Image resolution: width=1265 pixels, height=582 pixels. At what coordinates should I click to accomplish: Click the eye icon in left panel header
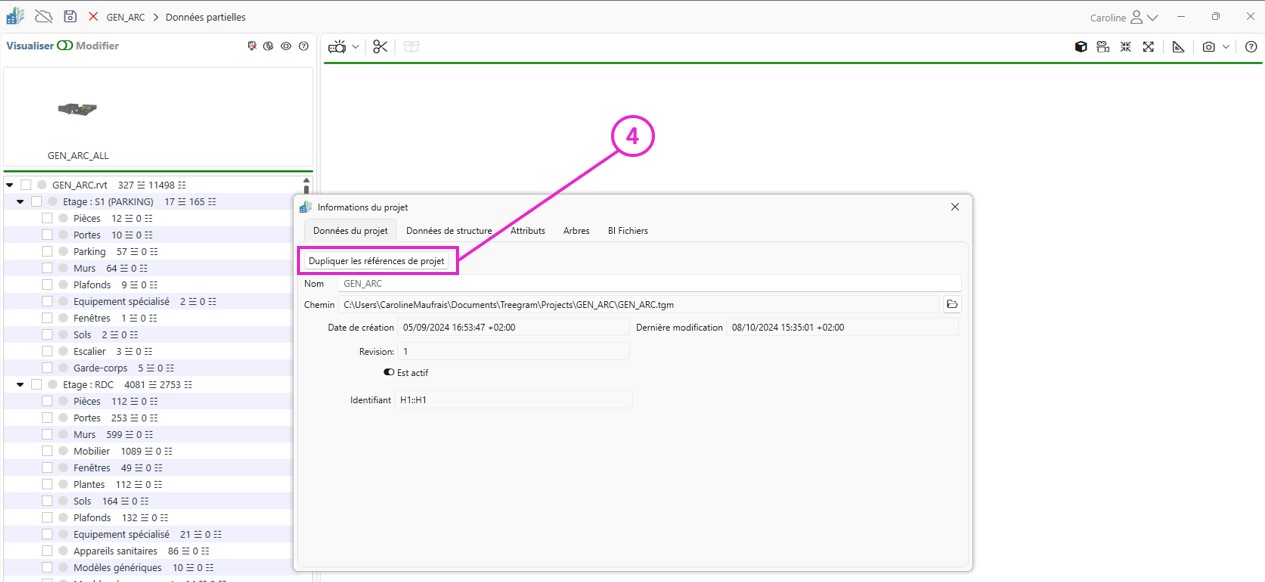coord(286,46)
